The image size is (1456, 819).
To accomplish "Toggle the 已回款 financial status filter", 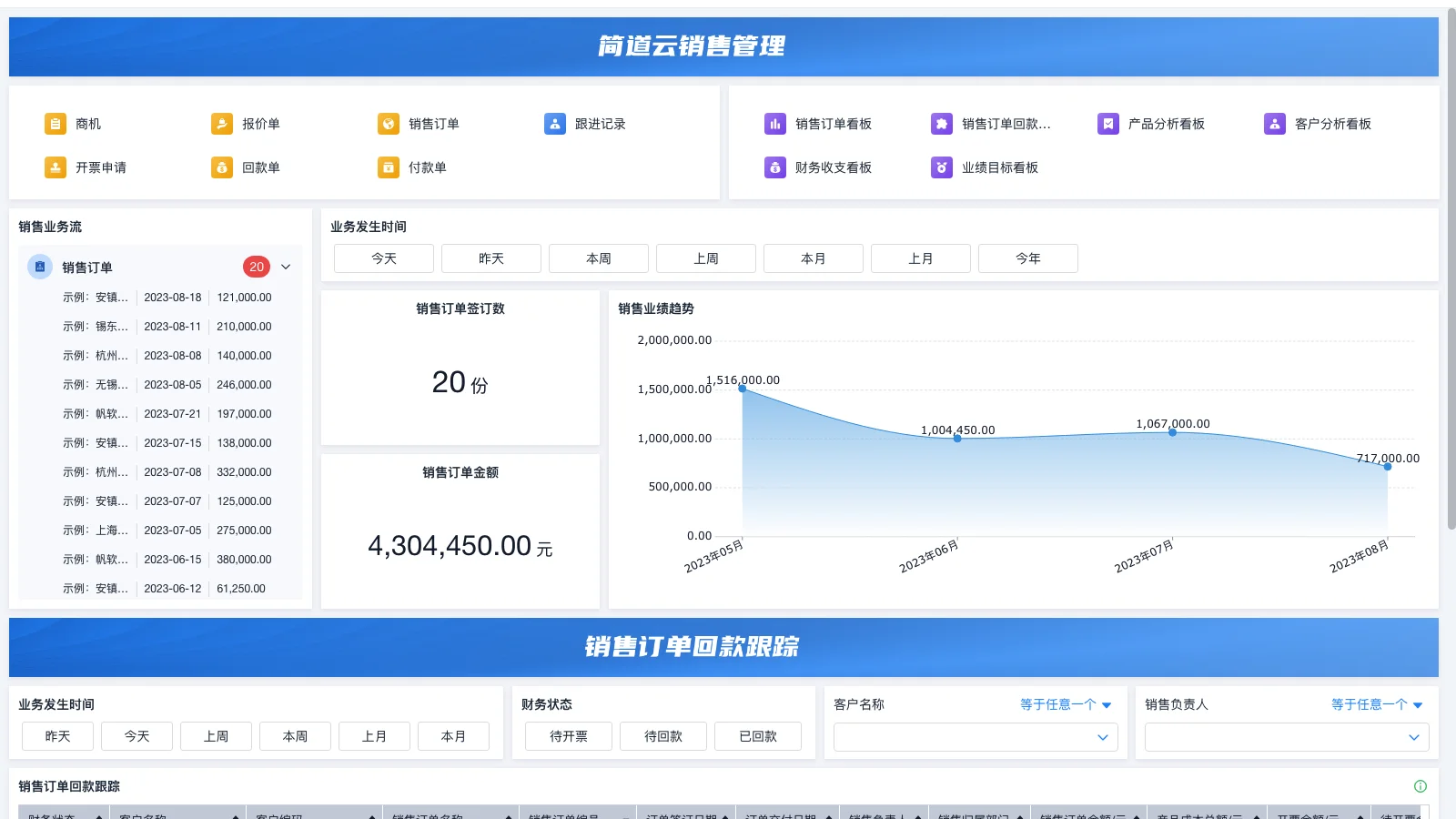I will pyautogui.click(x=758, y=736).
